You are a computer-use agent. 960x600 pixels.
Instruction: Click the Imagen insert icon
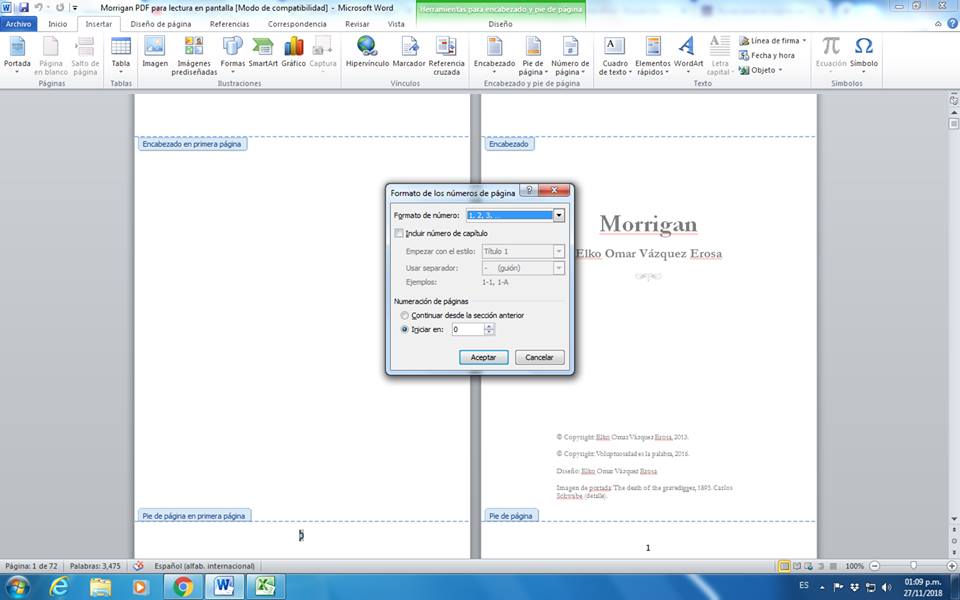tap(155, 51)
